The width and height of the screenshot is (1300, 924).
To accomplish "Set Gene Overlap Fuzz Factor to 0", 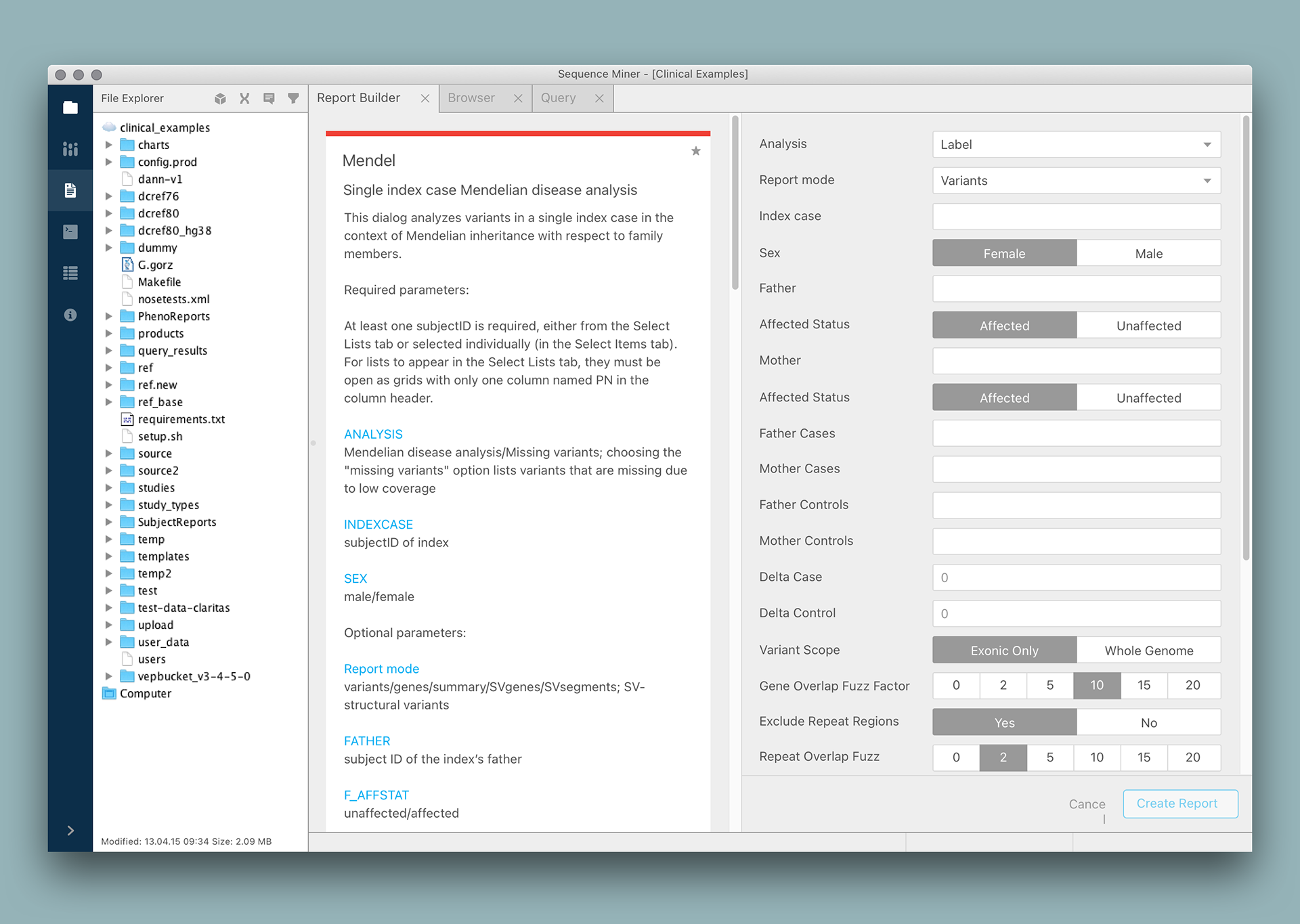I will pos(956,686).
